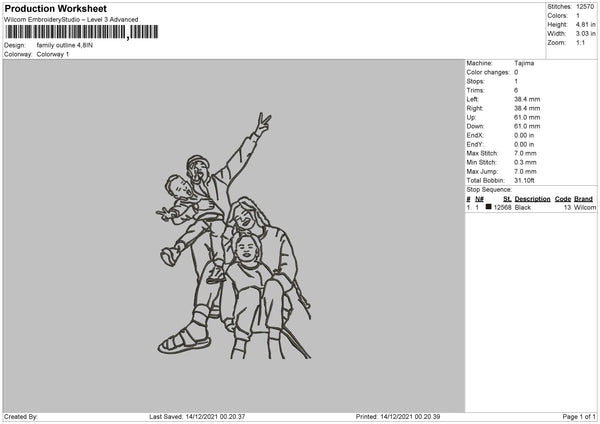Click the 'Page 1 of 1' indicator
The height and width of the screenshot is (424, 600).
pos(579,417)
